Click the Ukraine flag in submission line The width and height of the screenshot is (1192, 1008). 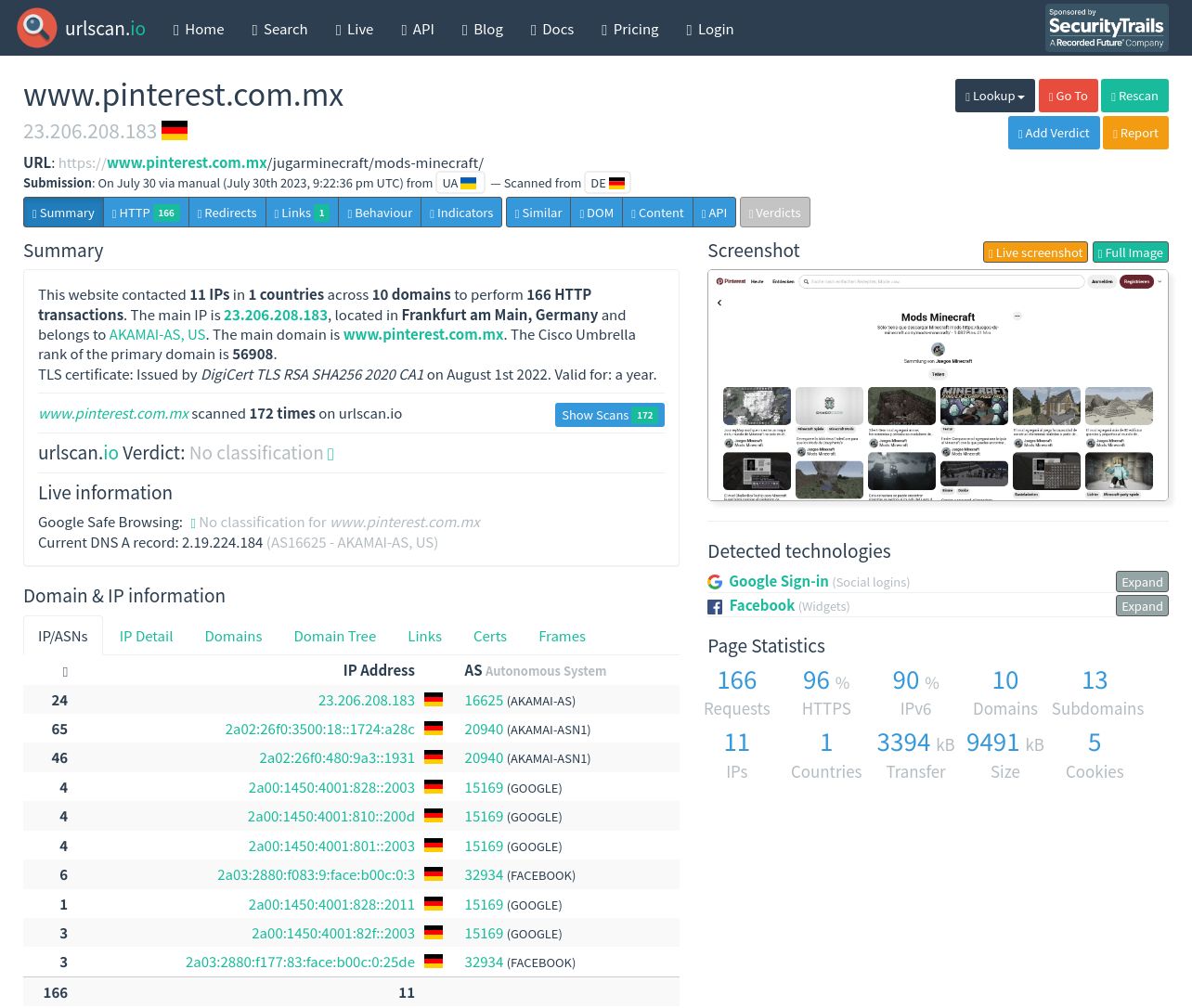click(469, 183)
